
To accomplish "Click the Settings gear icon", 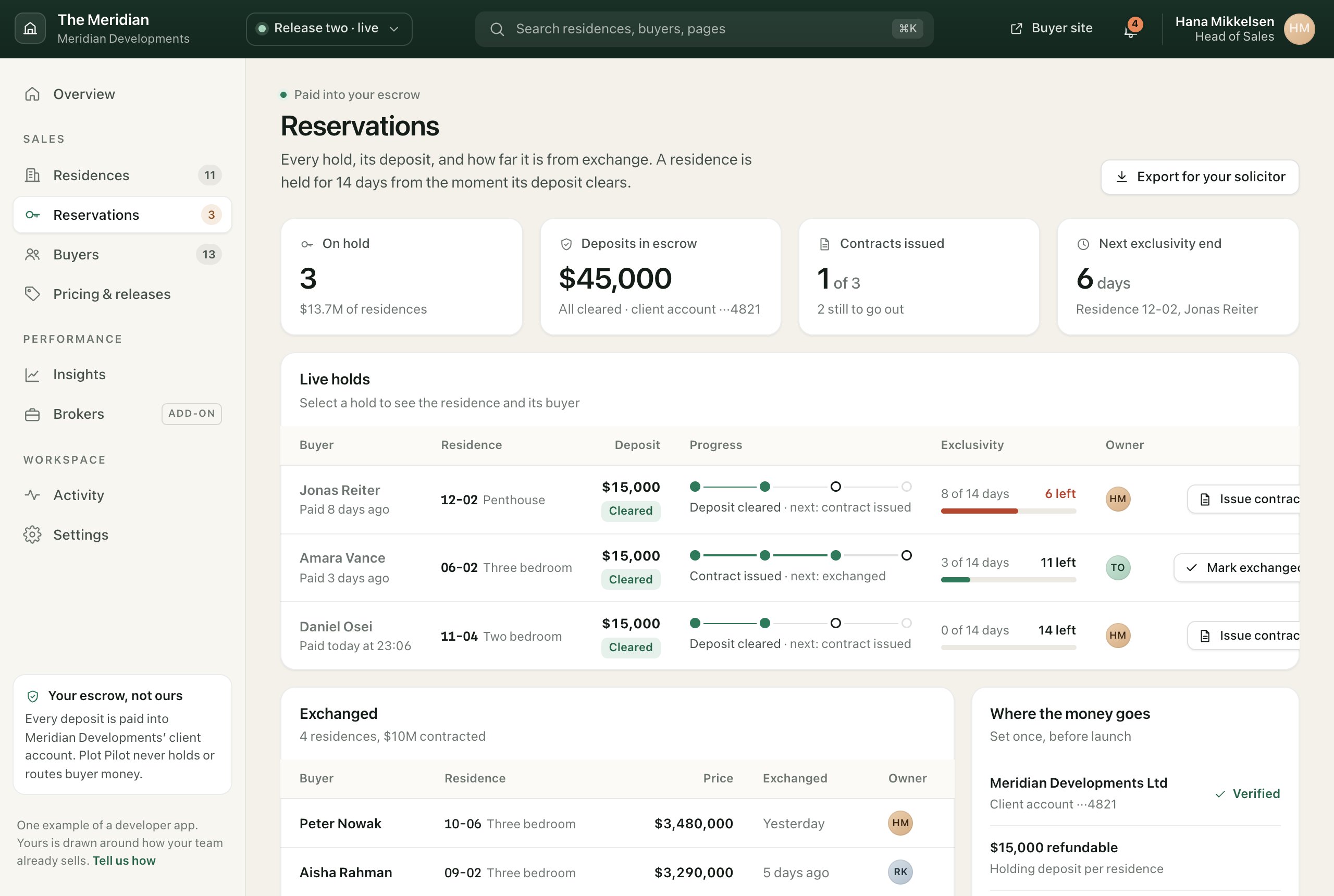I will [33, 534].
